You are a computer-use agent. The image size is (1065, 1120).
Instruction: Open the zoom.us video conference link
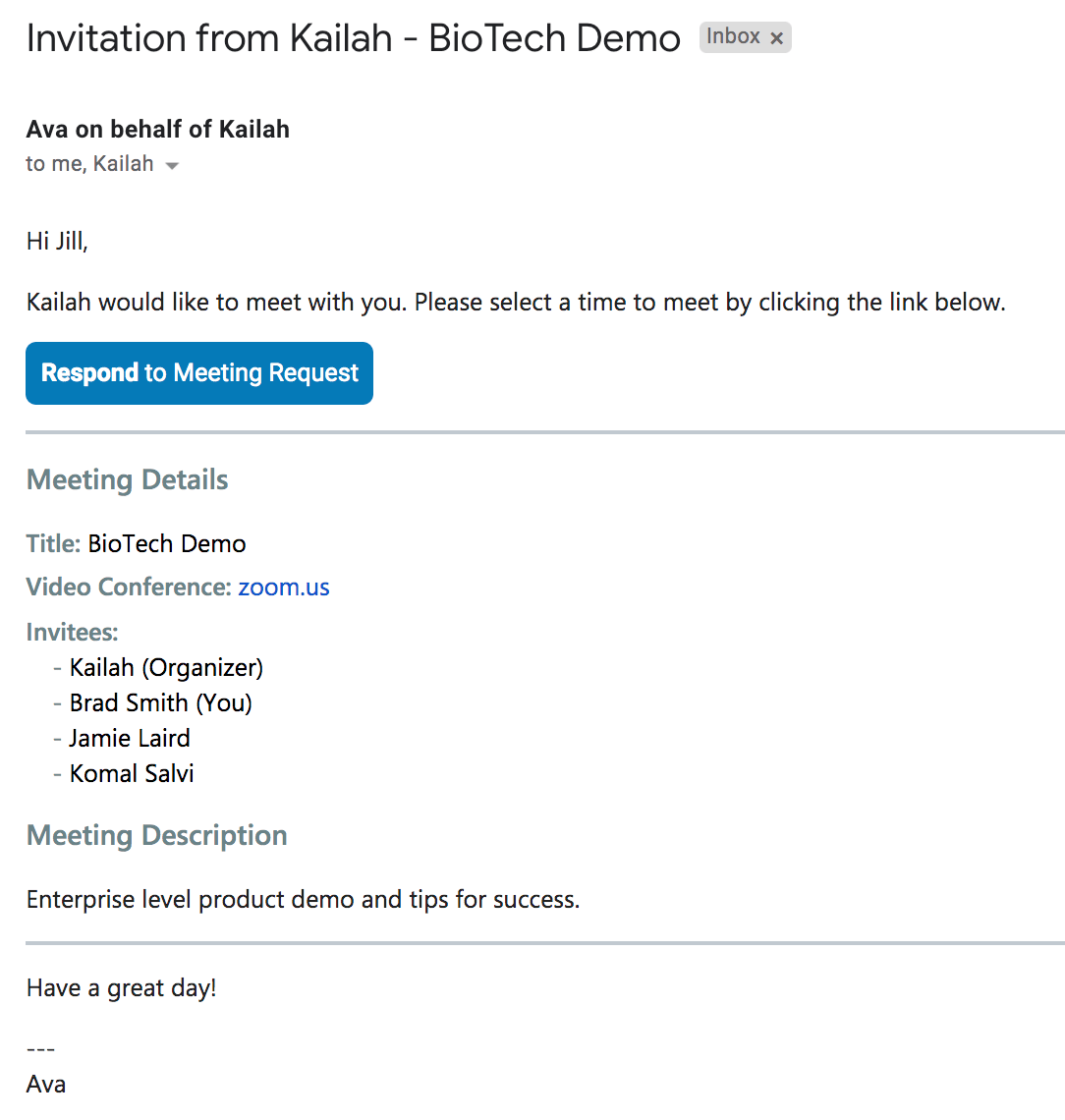[283, 587]
